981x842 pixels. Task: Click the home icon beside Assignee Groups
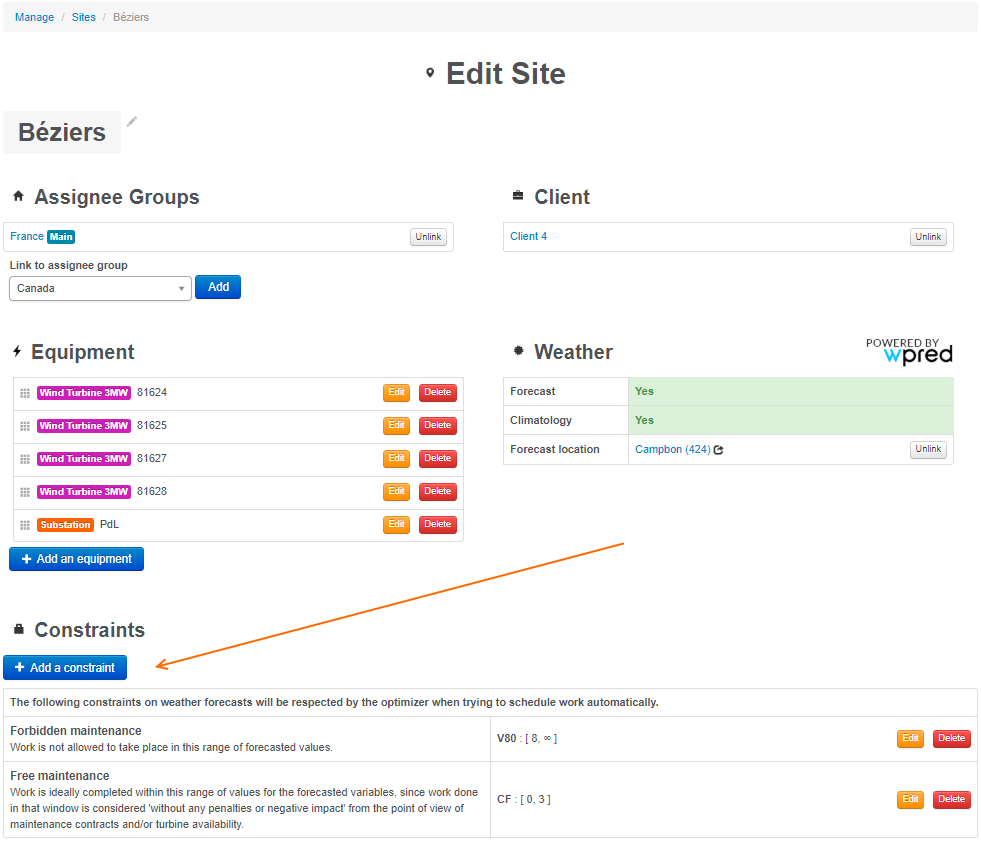click(x=16, y=196)
